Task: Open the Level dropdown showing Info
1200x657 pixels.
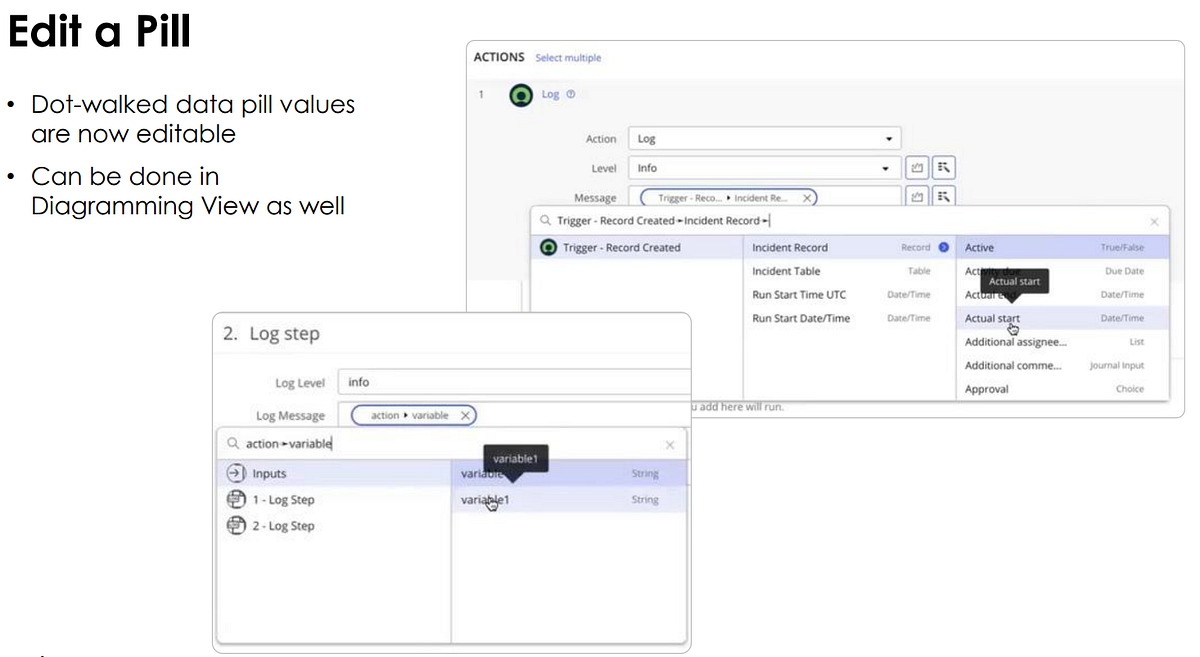Action: (x=762, y=167)
